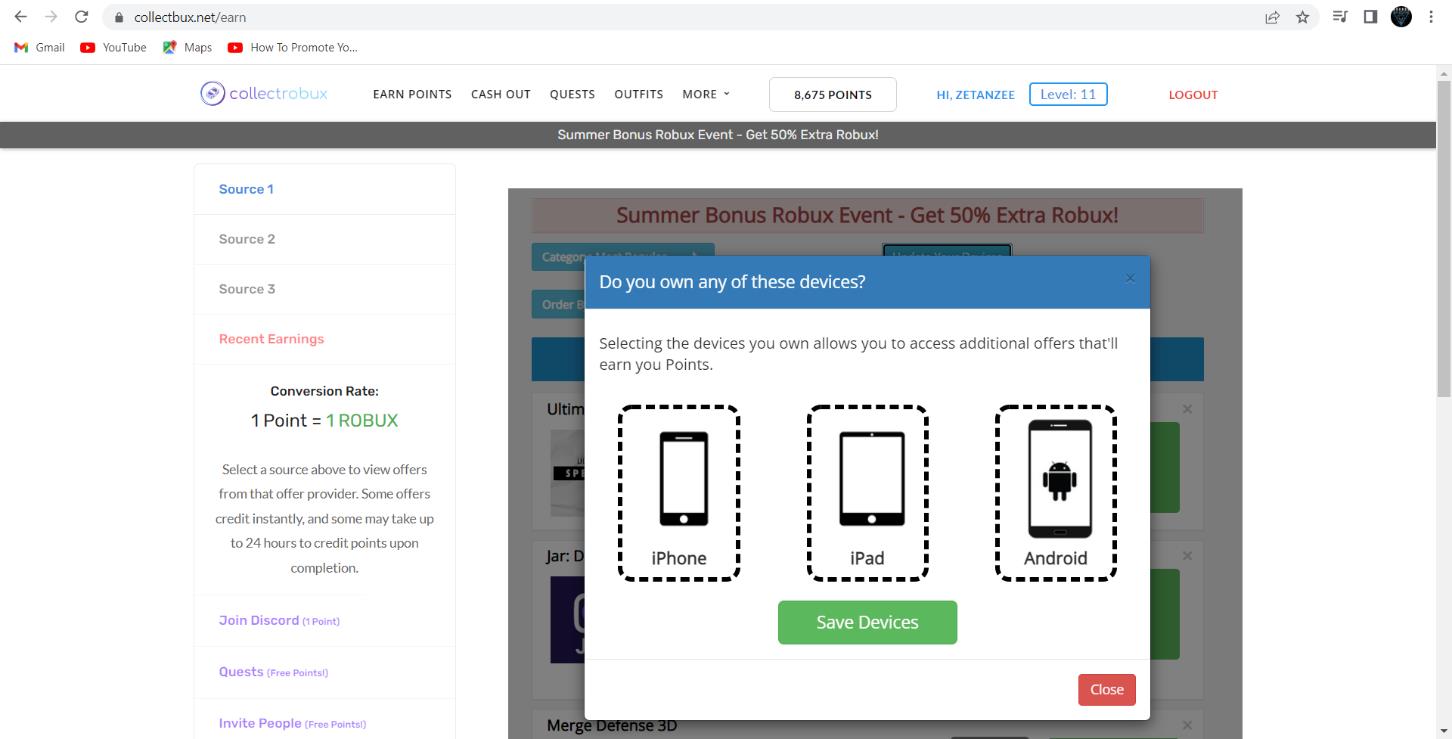Click the green Save Devices button
Image resolution: width=1452 pixels, height=739 pixels.
[x=867, y=622]
